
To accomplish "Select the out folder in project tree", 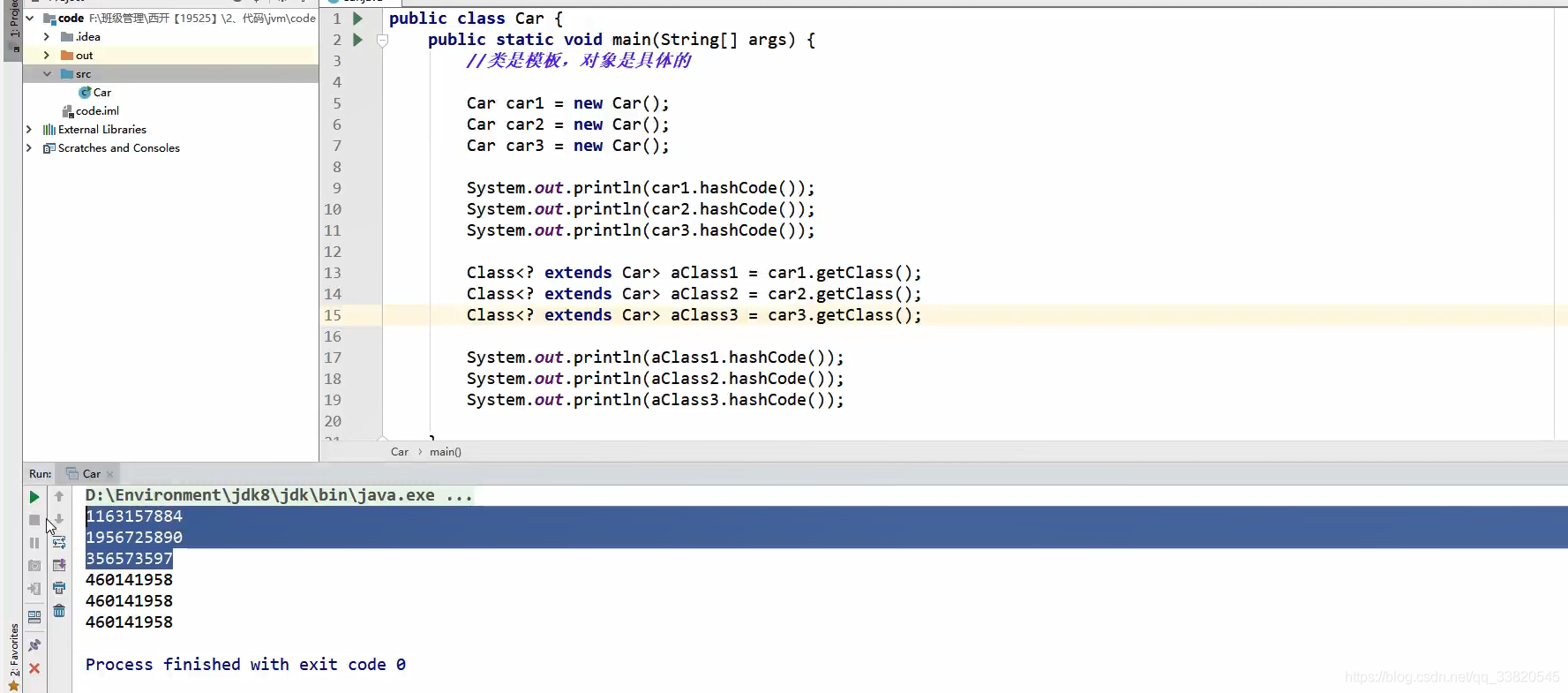I will coord(77,55).
